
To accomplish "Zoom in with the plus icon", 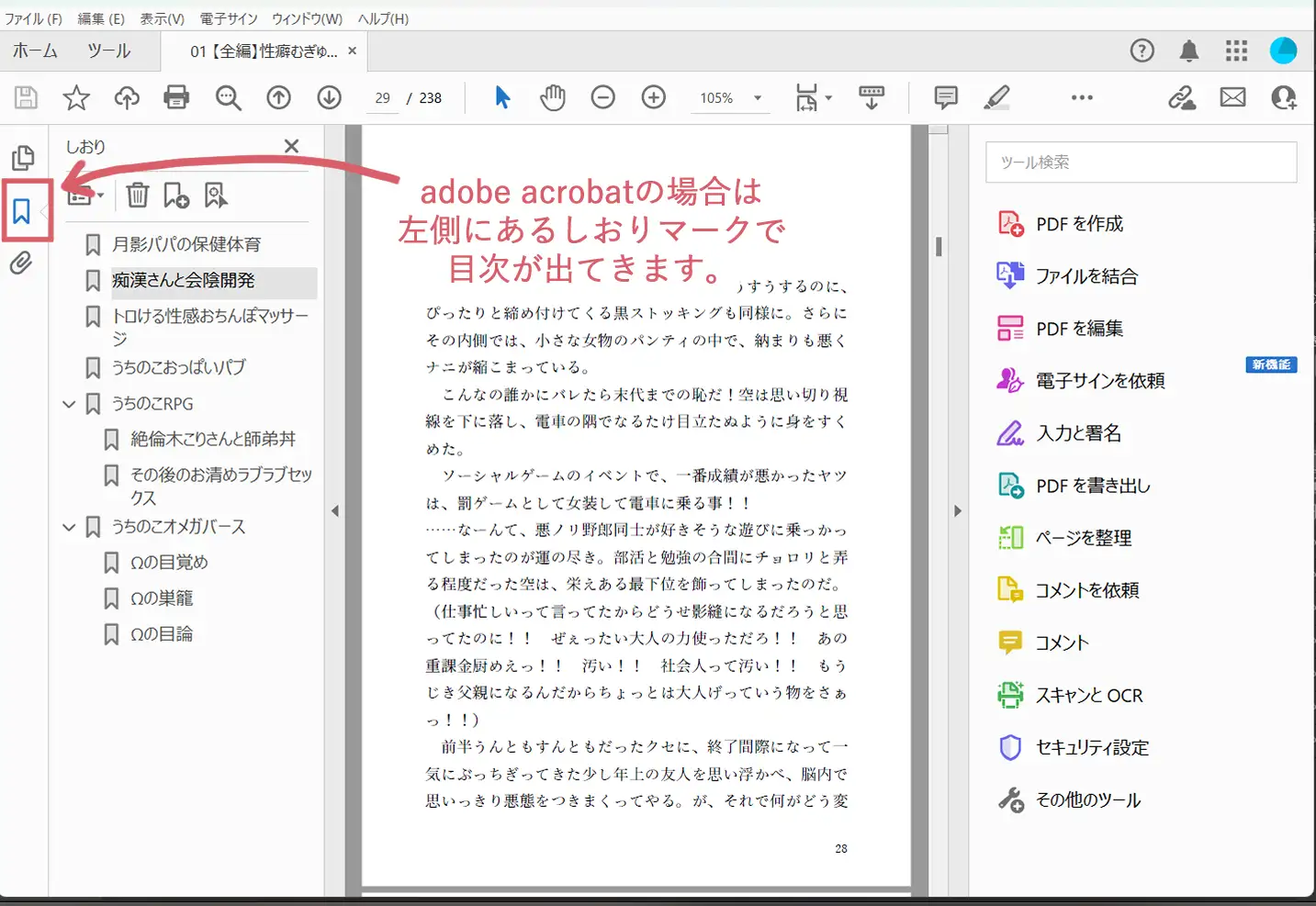I will (653, 97).
